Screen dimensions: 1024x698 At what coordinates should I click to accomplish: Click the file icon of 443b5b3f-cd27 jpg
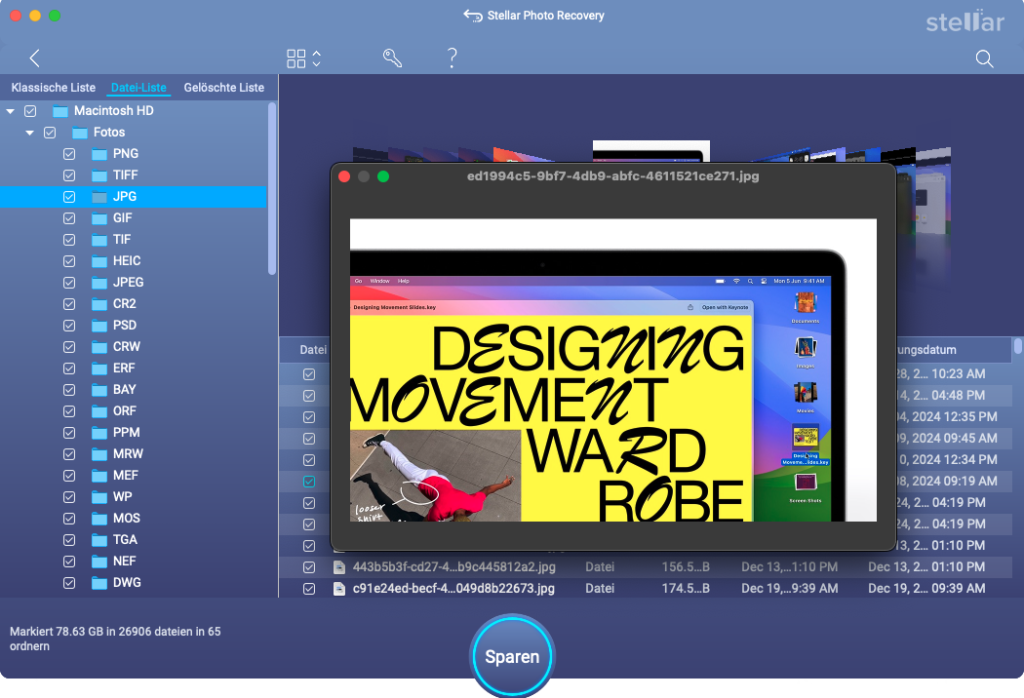tap(339, 567)
